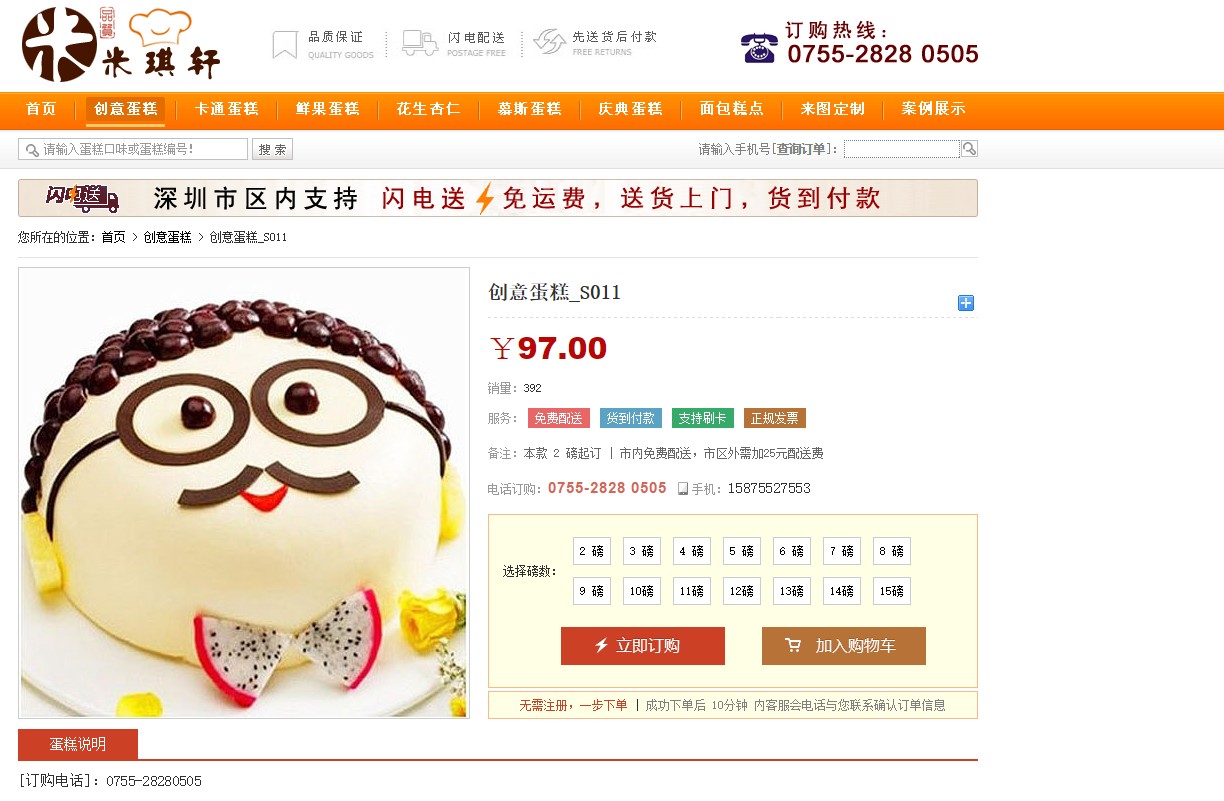Click the magnifier icon next to phone query
Viewport: 1224px width, 801px height.
click(969, 149)
